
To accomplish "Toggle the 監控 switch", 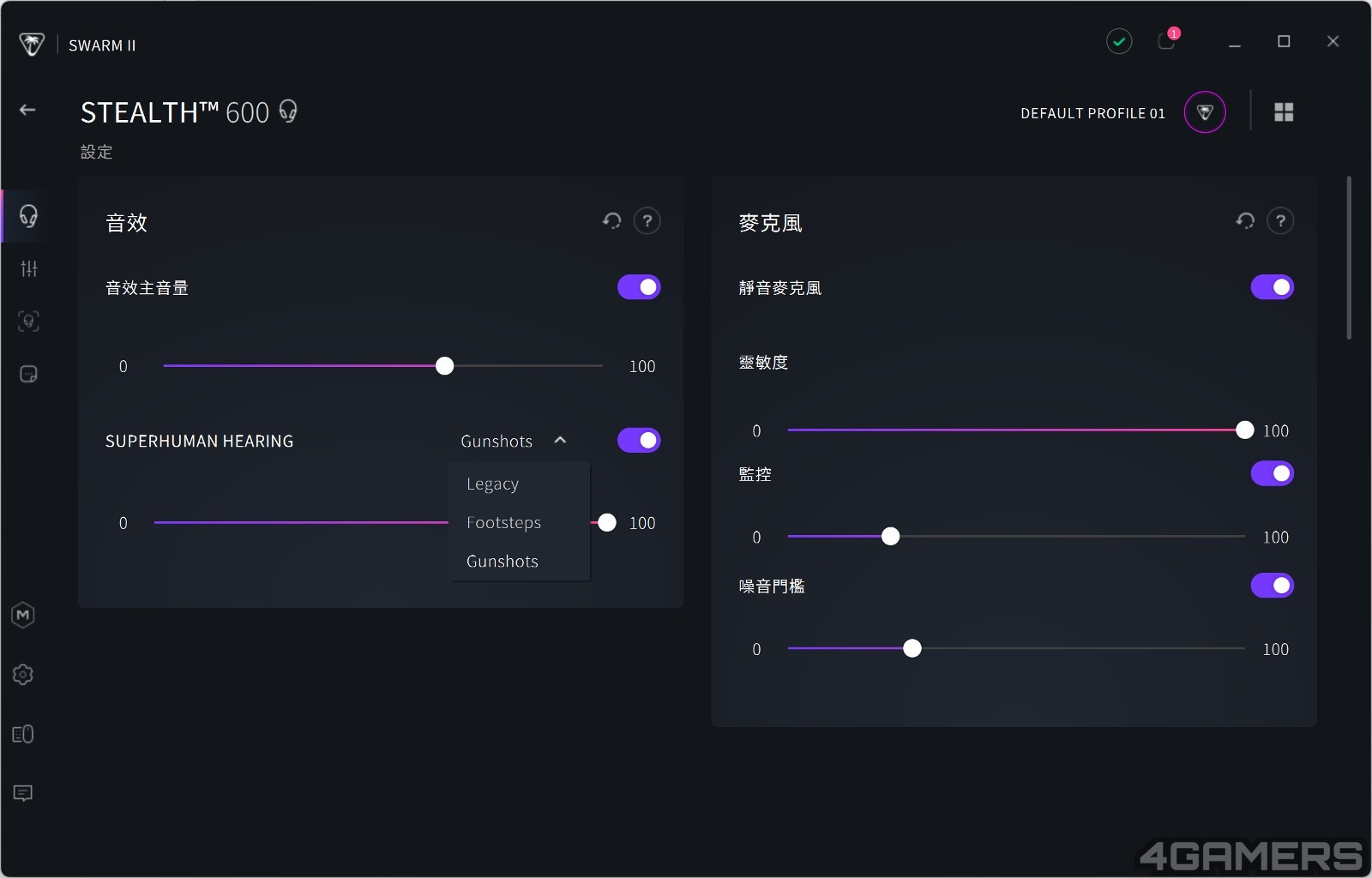I will [x=1273, y=473].
